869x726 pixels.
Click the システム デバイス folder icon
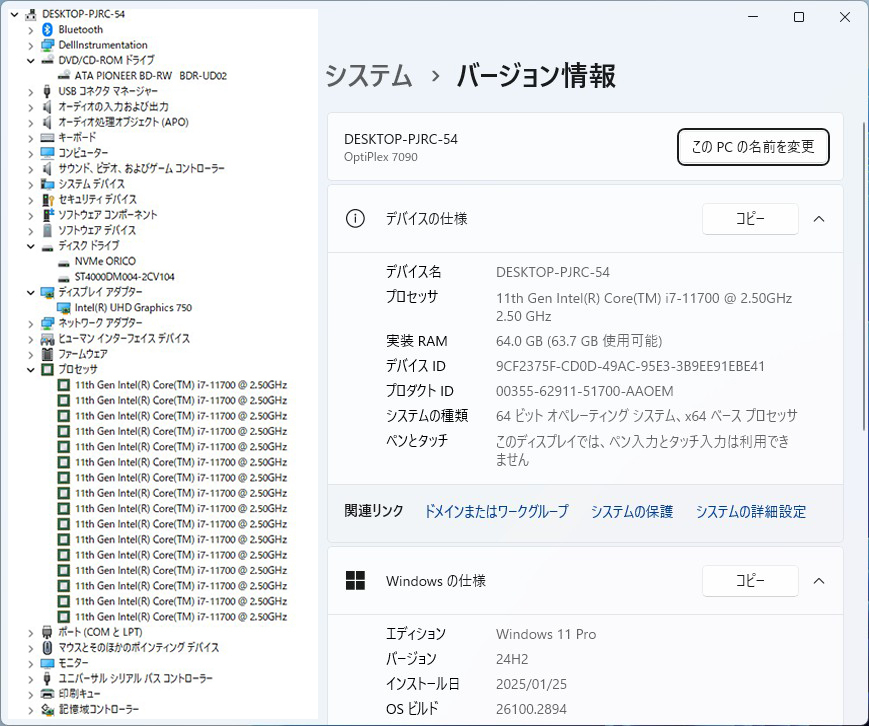pyautogui.click(x=48, y=184)
